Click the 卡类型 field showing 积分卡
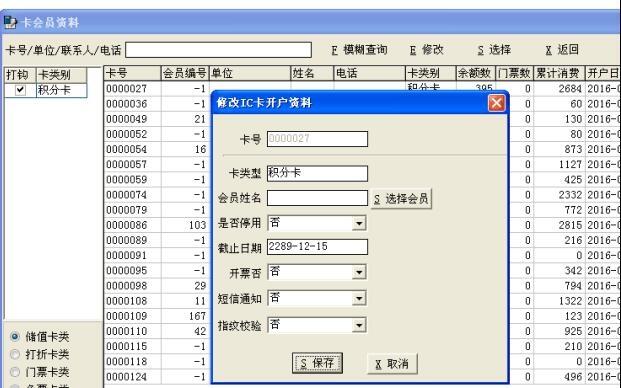The image size is (621, 388). pyautogui.click(x=317, y=173)
